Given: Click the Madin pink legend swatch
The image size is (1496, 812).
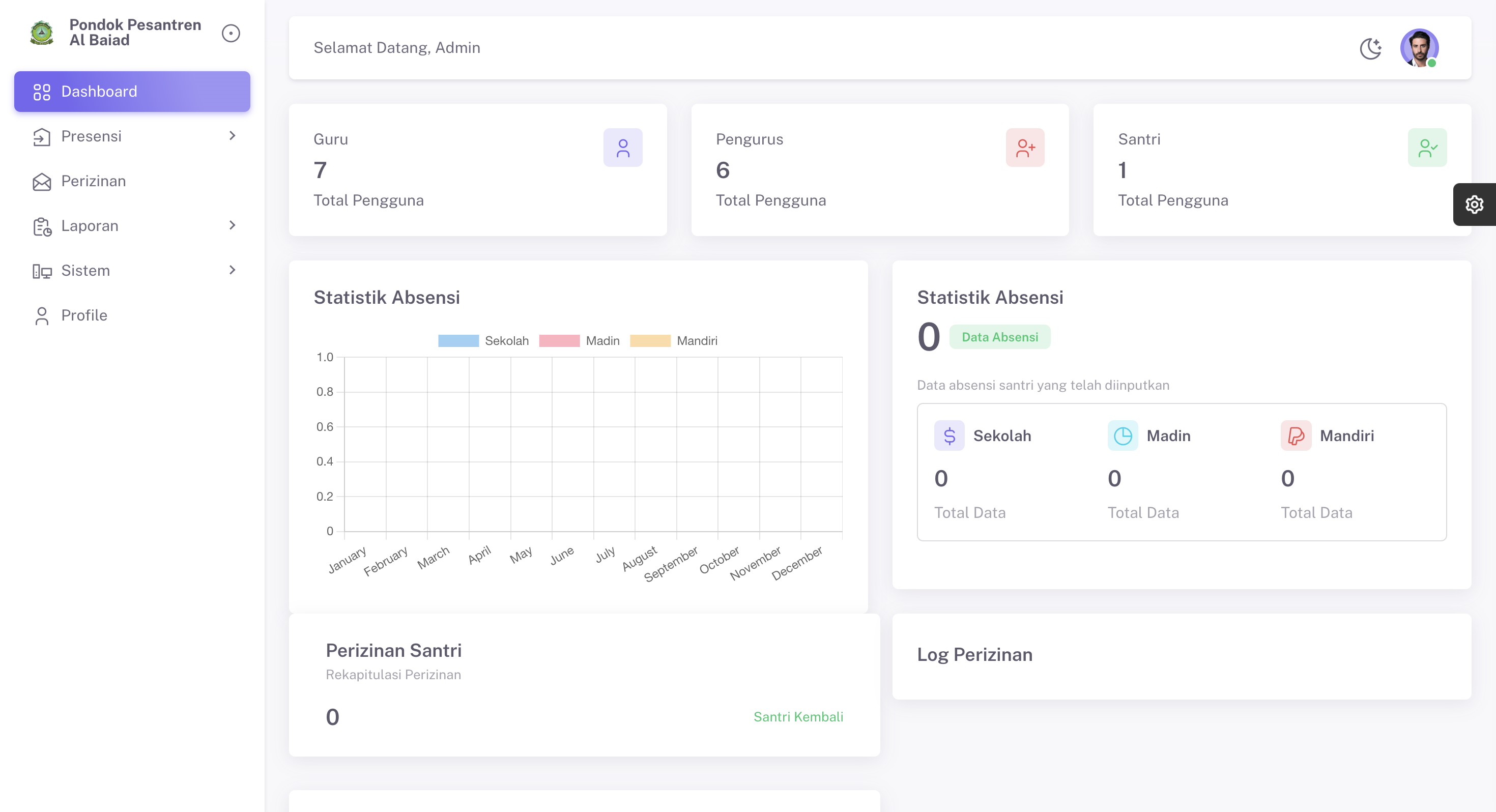Looking at the screenshot, I should pyautogui.click(x=559, y=340).
